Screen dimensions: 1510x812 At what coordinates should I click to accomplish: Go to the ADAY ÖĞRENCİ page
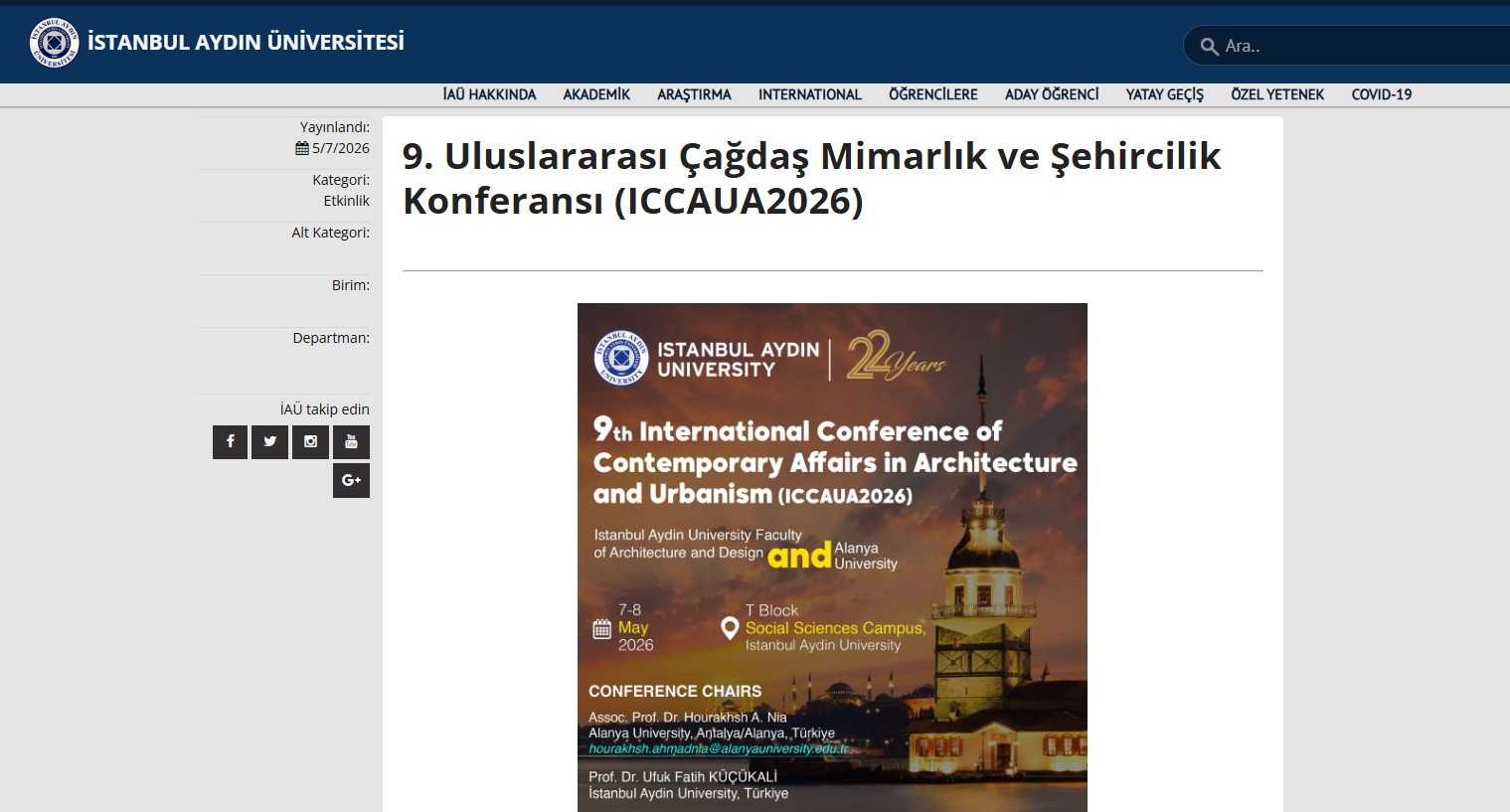(x=1052, y=94)
